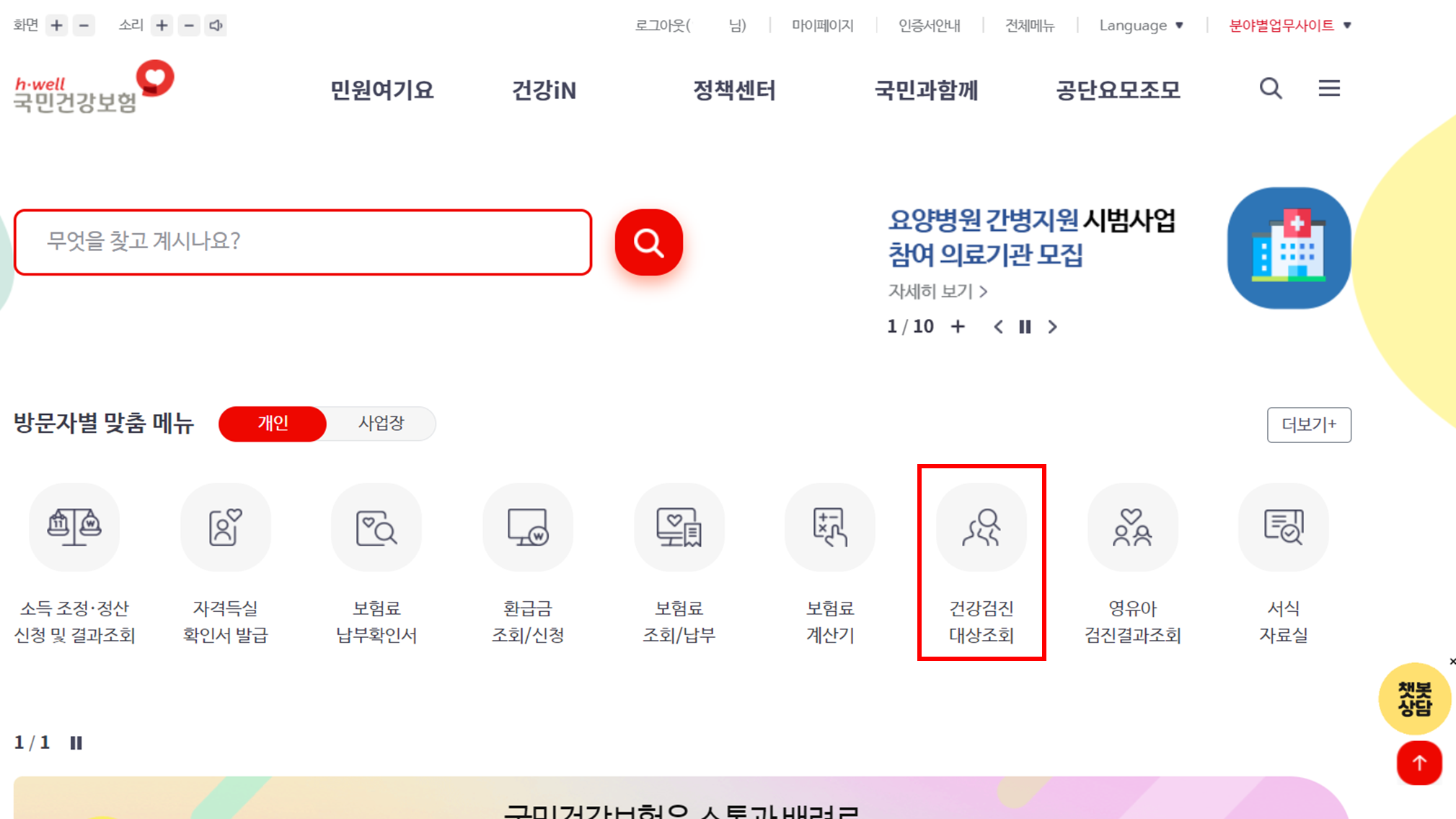The width and height of the screenshot is (1456, 819).
Task: Click the red search magnifier button
Action: pos(648,242)
